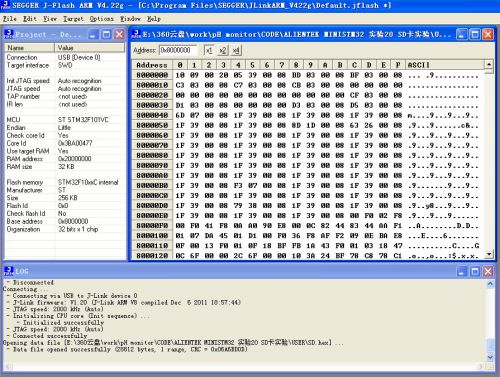Click the LOG panel scroll up arrow
Image resolution: width=500 pixels, height=377 pixels.
(x=490, y=284)
